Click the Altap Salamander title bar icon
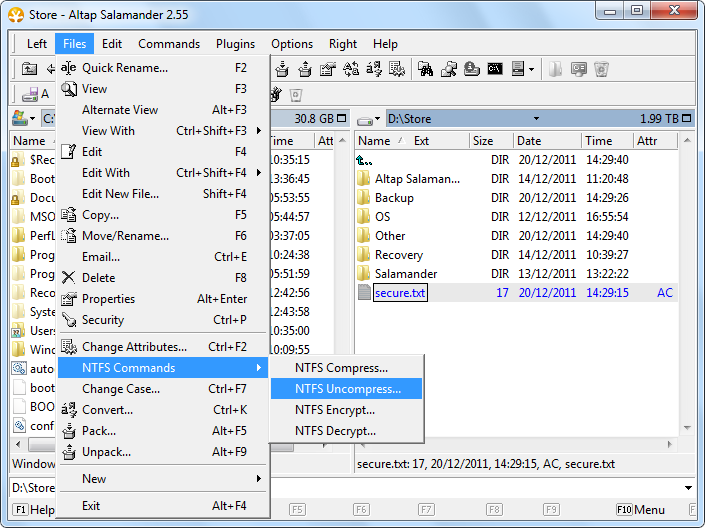This screenshot has height=528, width=705. coord(16,15)
